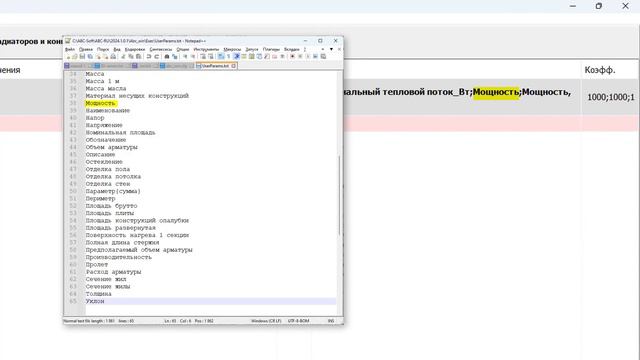Screen dimensions: 640x360
Task: Click the Zoom in toolbar icon
Action: 185,56
